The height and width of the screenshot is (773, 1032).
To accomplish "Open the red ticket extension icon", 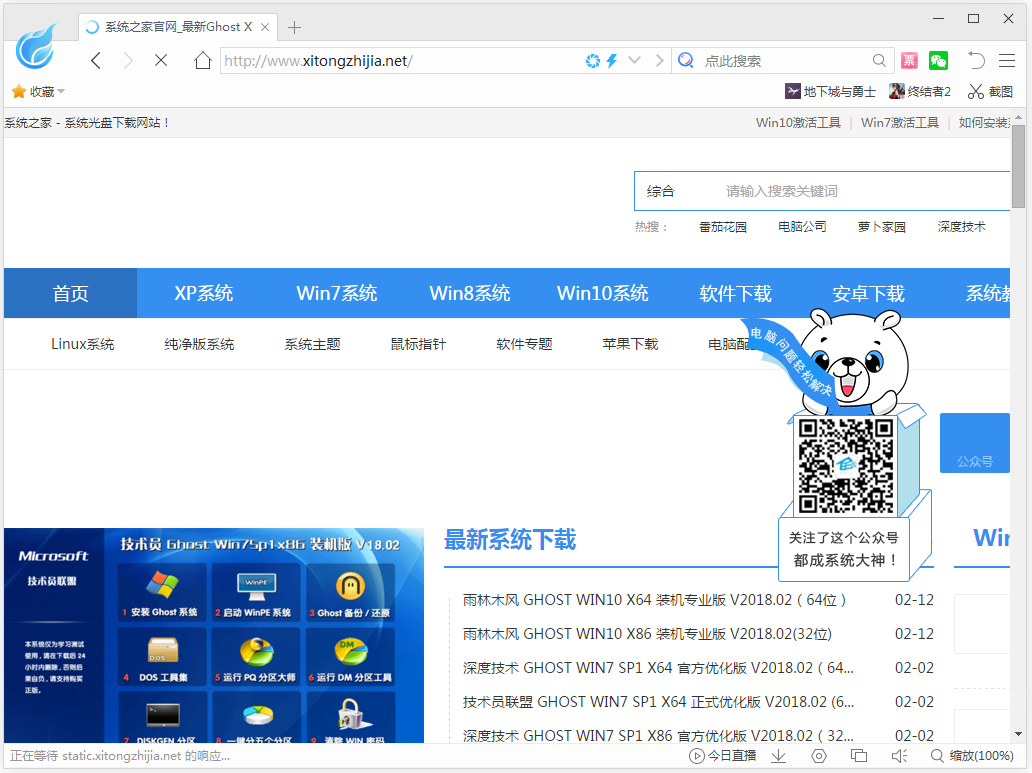I will pos(910,61).
